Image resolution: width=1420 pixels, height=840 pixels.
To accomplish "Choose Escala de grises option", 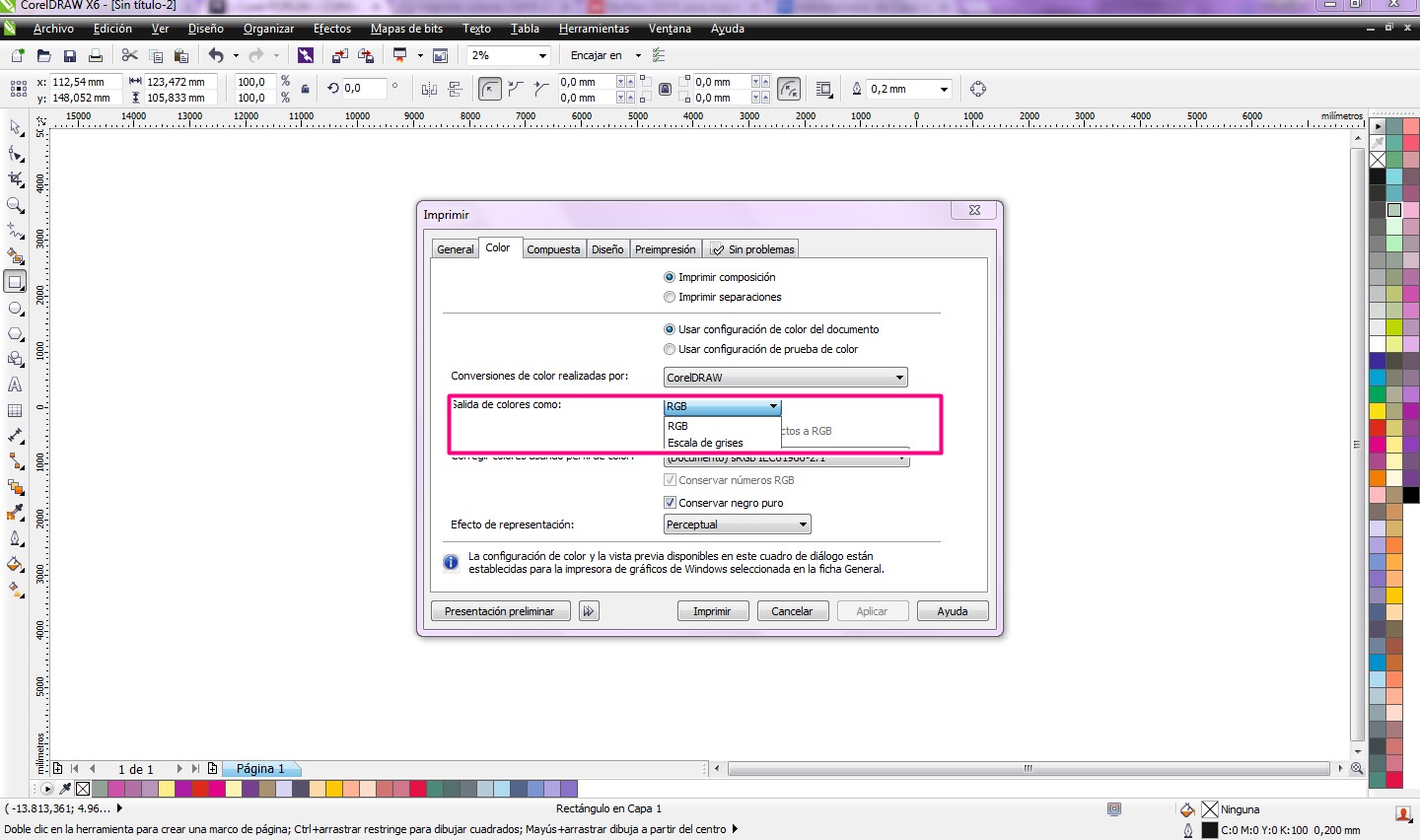I will click(722, 443).
